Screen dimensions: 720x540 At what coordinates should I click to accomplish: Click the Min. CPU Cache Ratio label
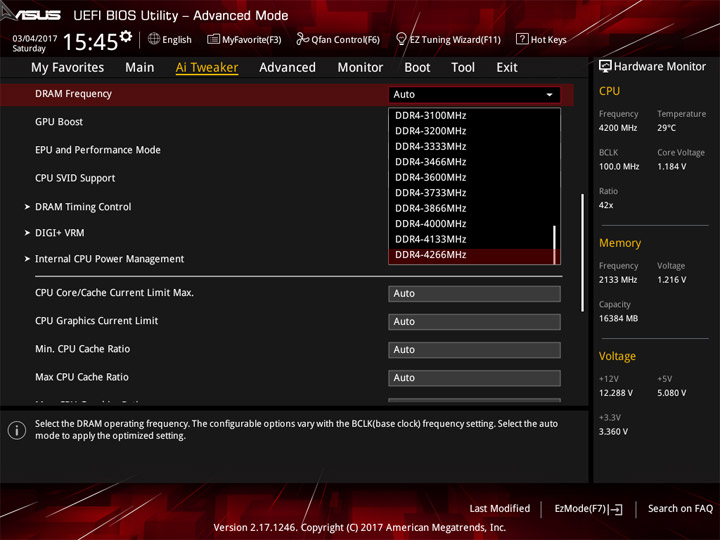(83, 349)
